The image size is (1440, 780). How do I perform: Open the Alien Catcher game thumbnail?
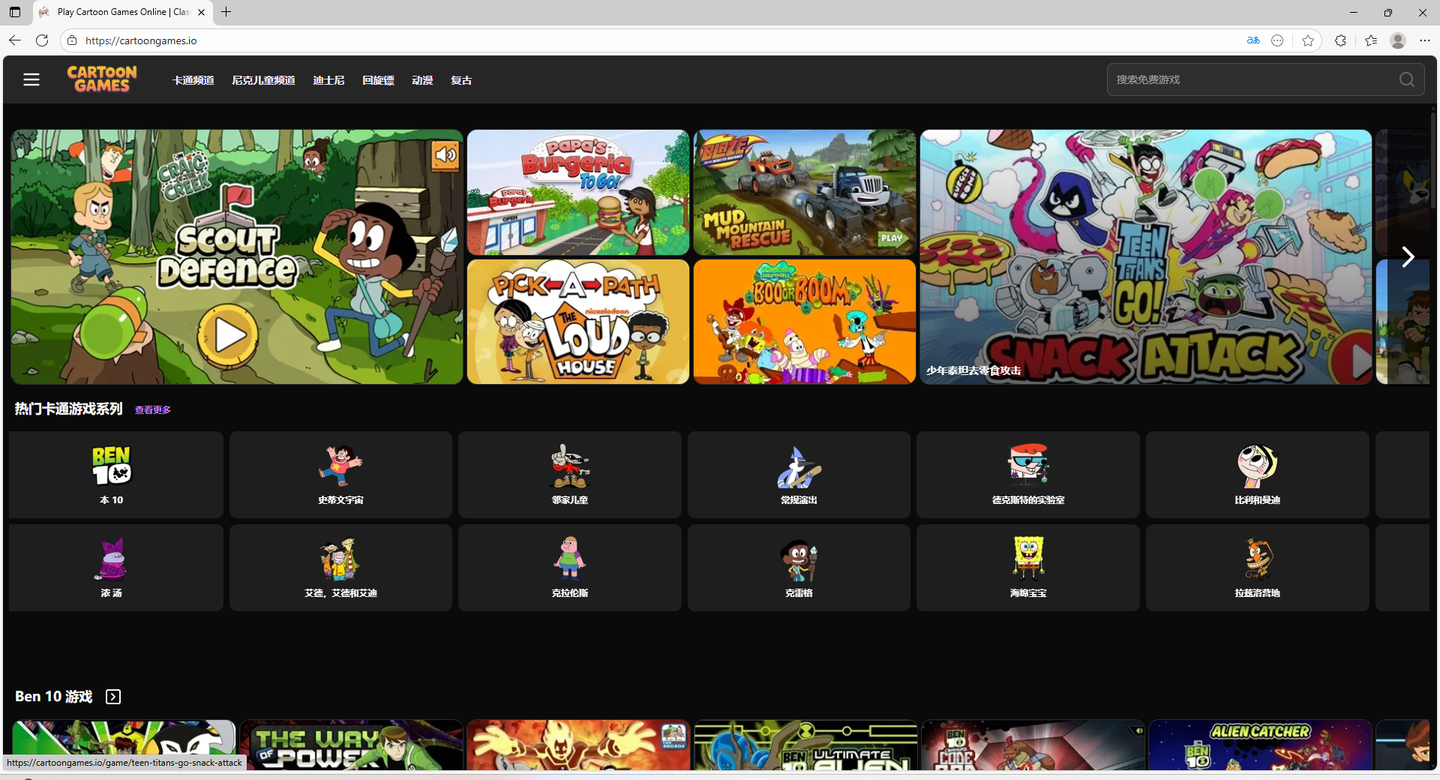pos(1260,746)
